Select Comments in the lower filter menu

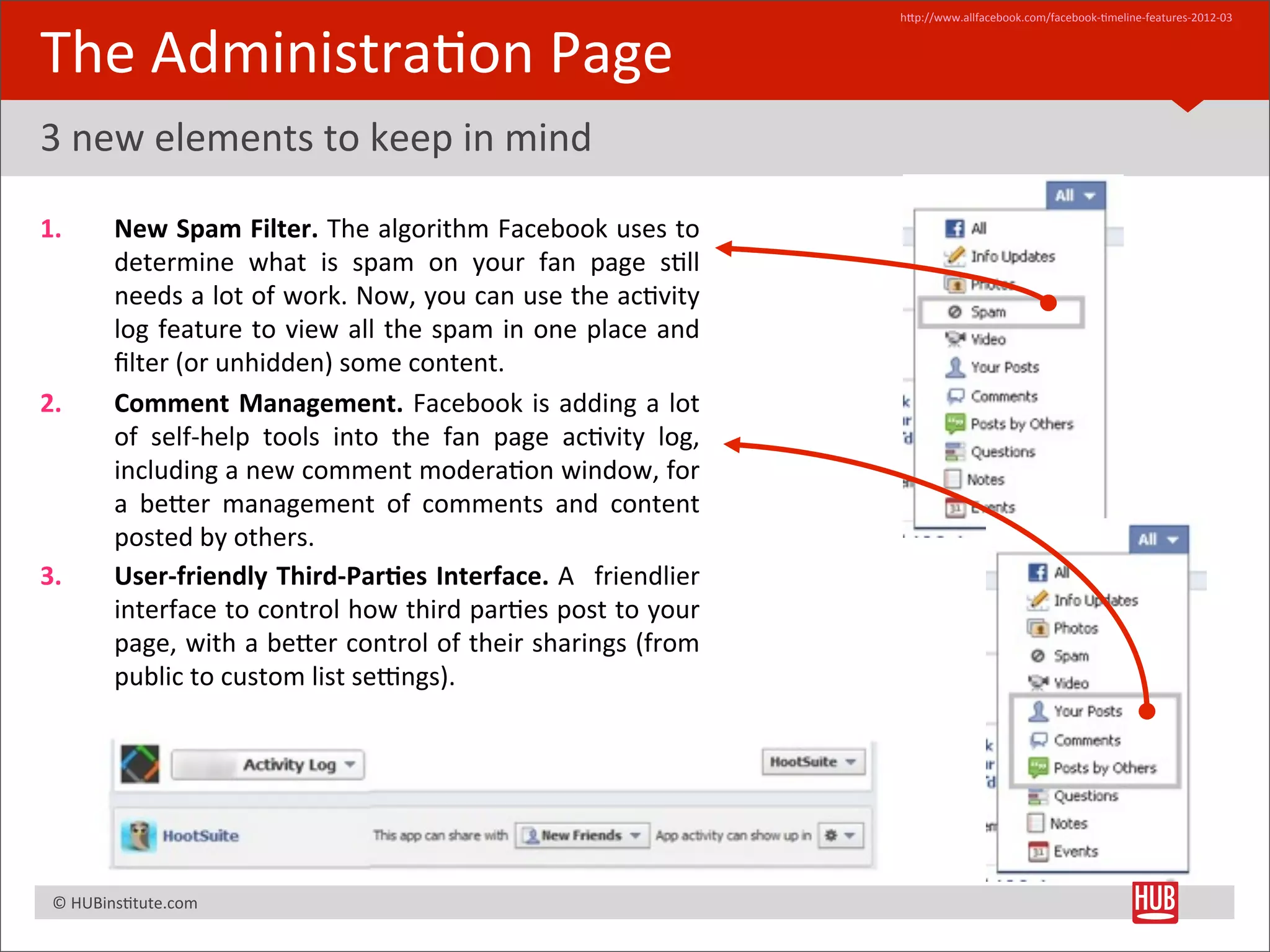[1088, 740]
